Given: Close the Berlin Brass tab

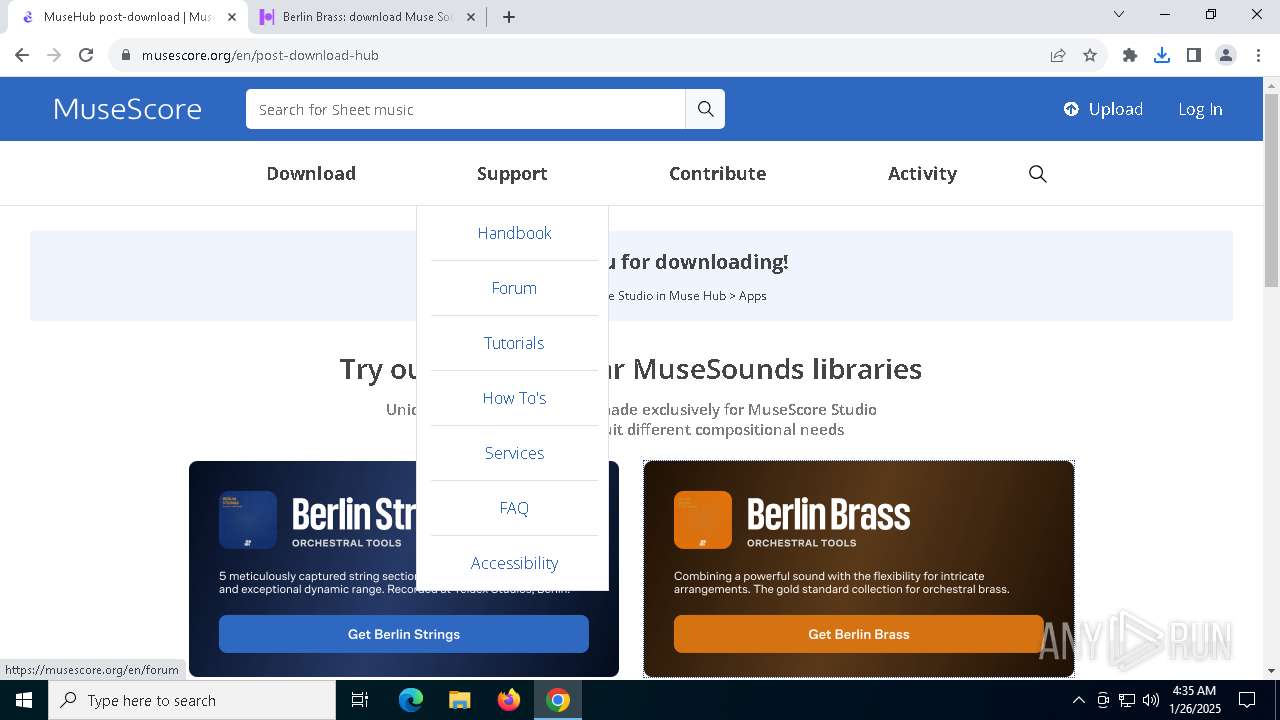Looking at the screenshot, I should click(471, 17).
